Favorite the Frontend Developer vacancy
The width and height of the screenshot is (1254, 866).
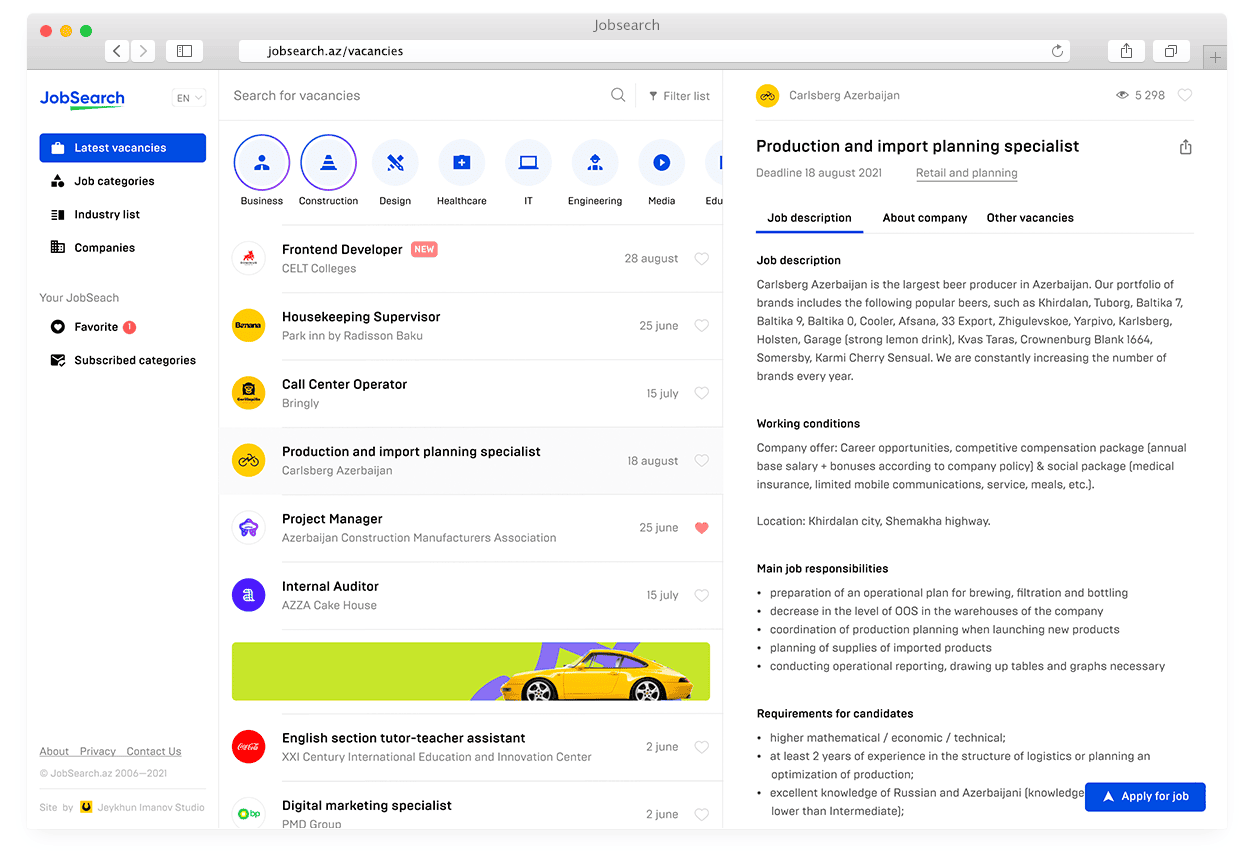point(701,259)
